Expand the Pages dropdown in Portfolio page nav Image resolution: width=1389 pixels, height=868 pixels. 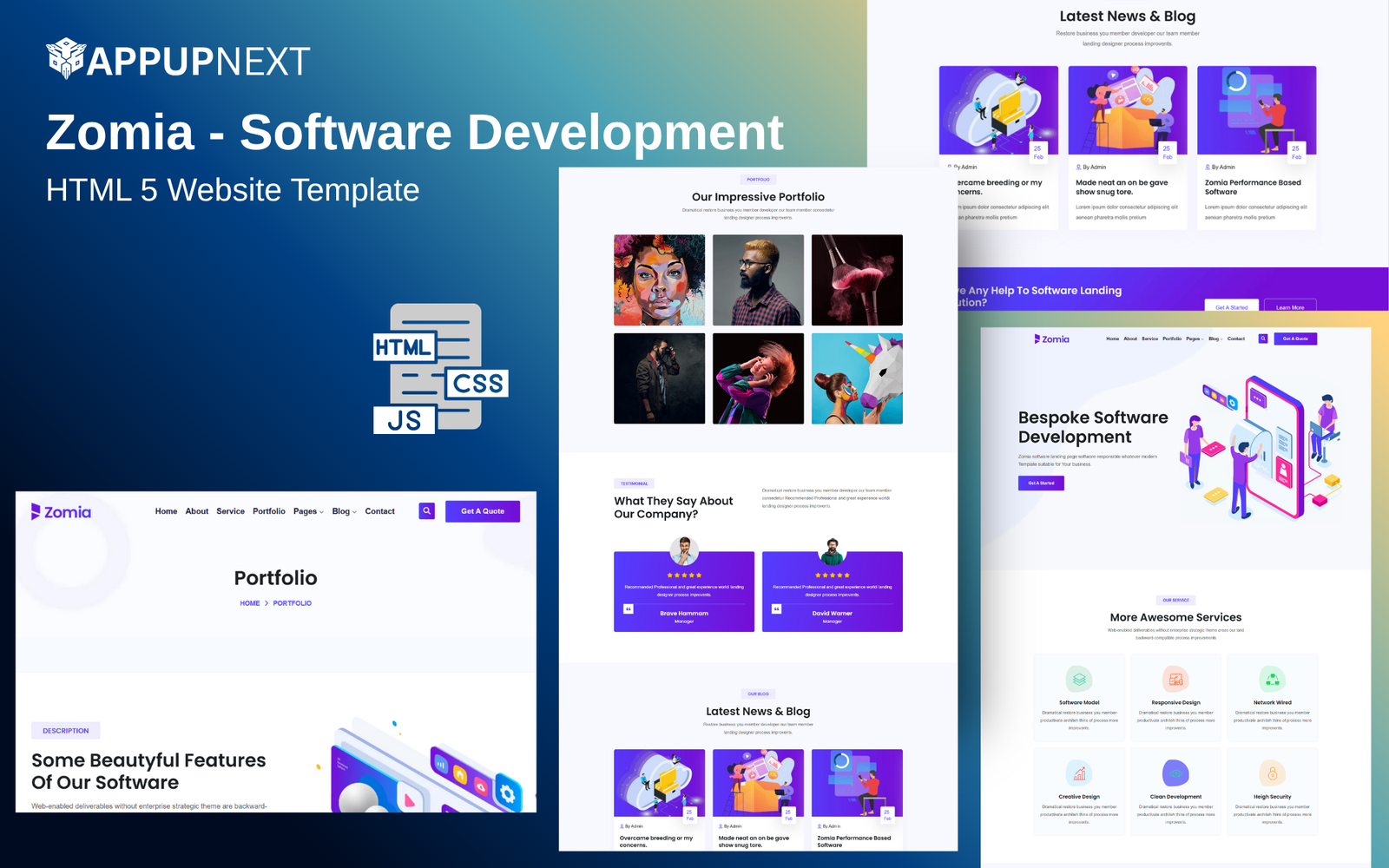[308, 511]
